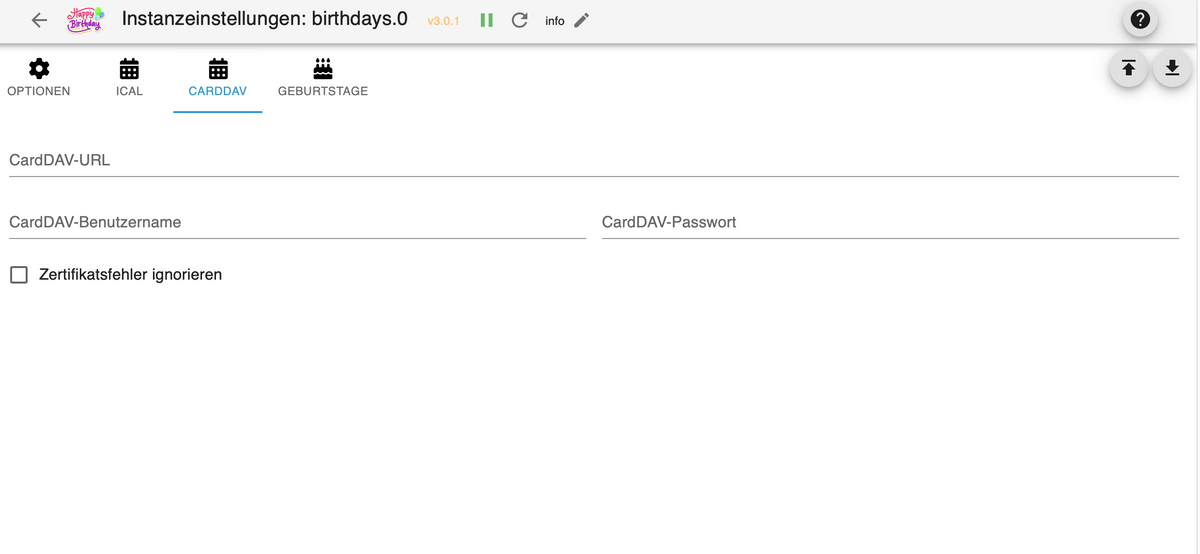Screen dimensions: 1200x554
Task: Open the Optionen tab
Action: tap(38, 78)
